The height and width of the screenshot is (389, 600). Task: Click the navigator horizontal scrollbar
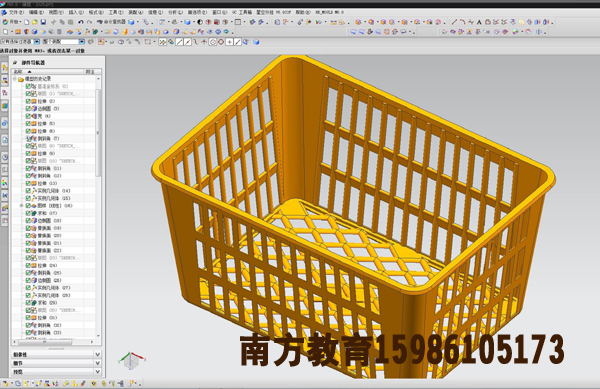[x=54, y=342]
